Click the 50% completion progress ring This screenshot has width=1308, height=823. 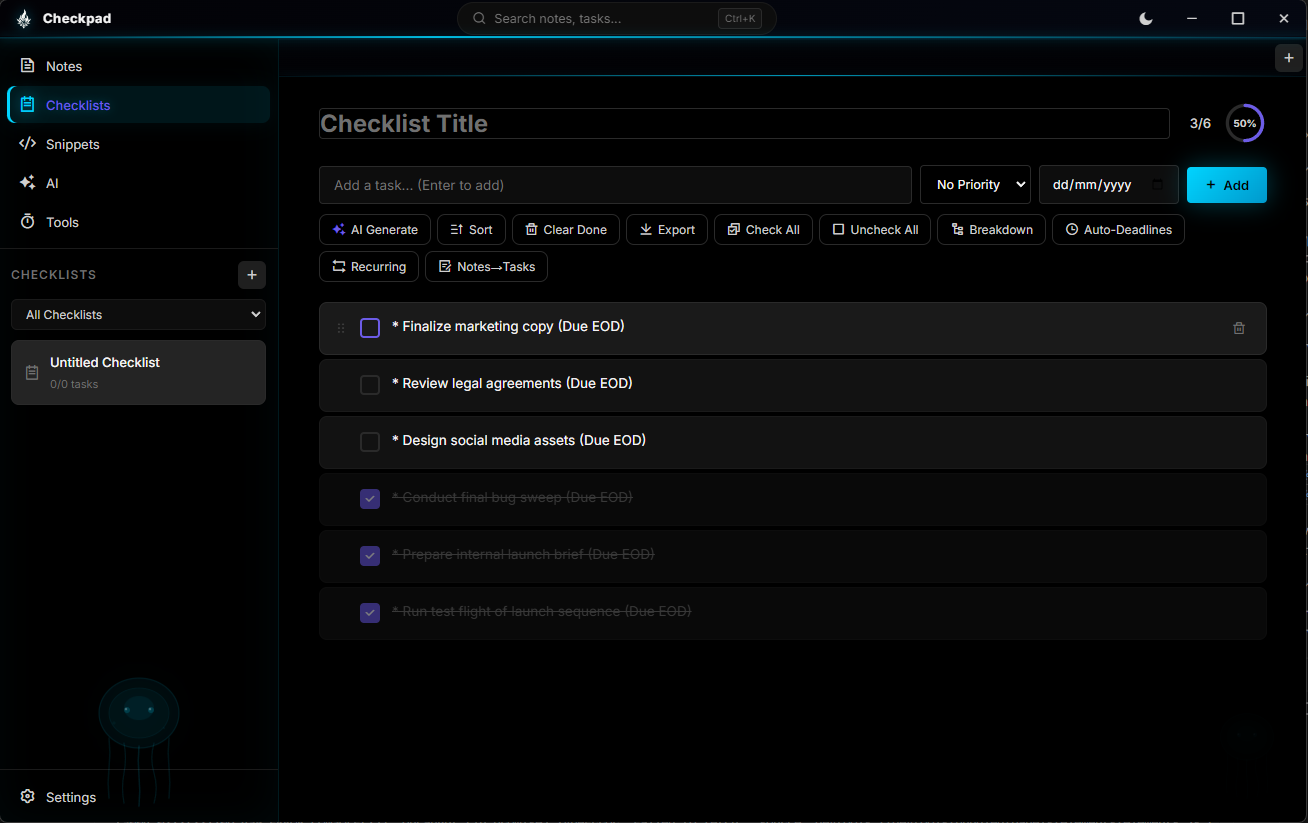tap(1245, 123)
